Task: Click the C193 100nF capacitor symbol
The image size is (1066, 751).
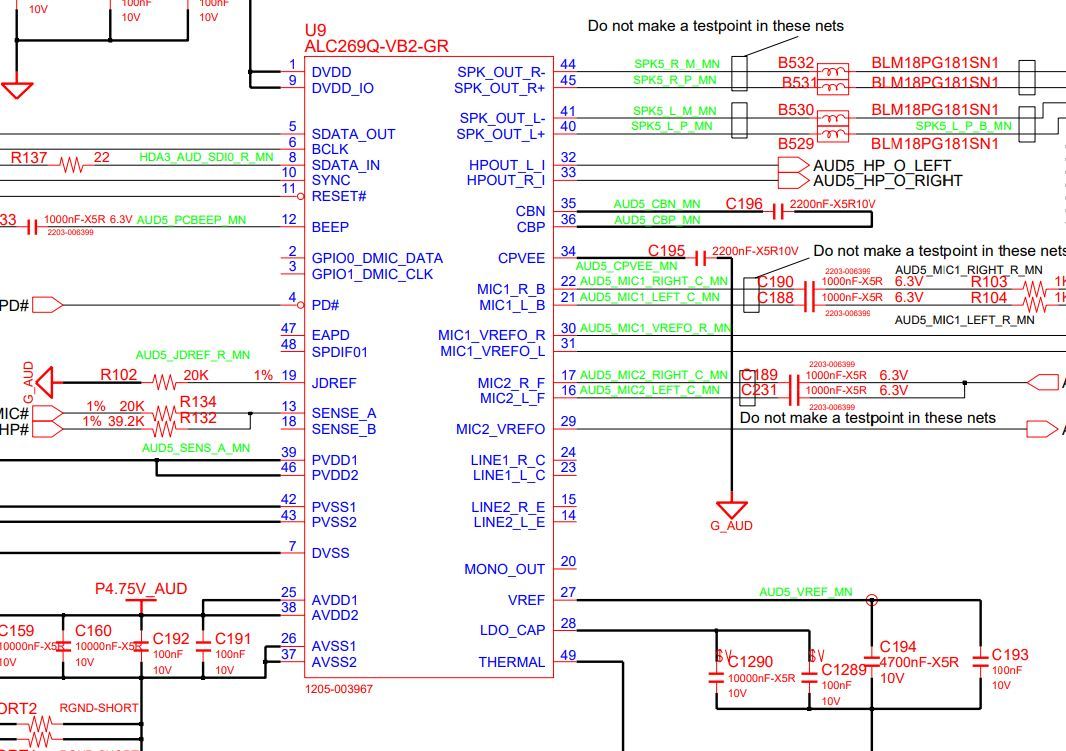Action: click(982, 658)
